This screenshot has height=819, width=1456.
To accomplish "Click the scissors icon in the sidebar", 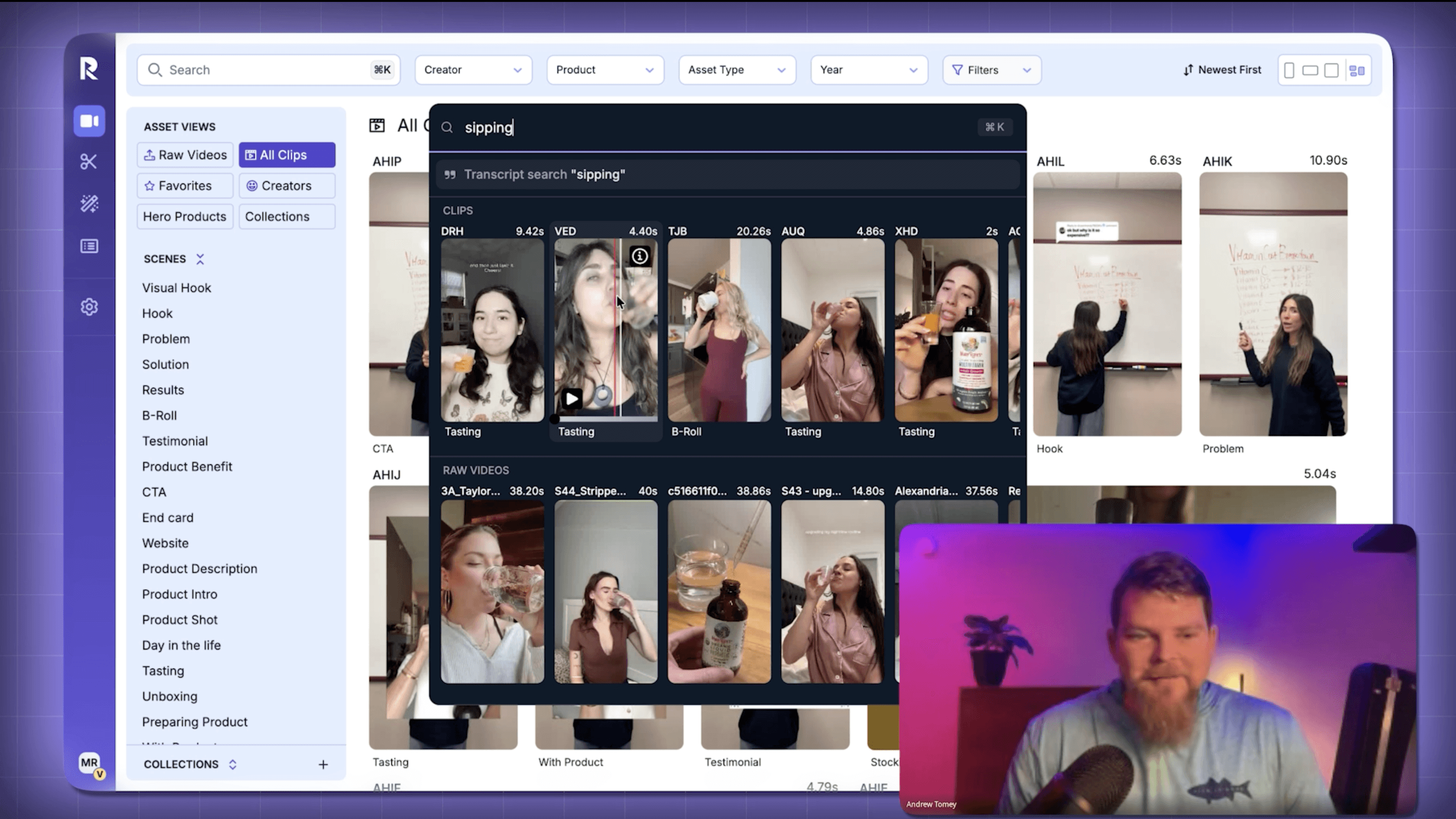I will coord(89,162).
